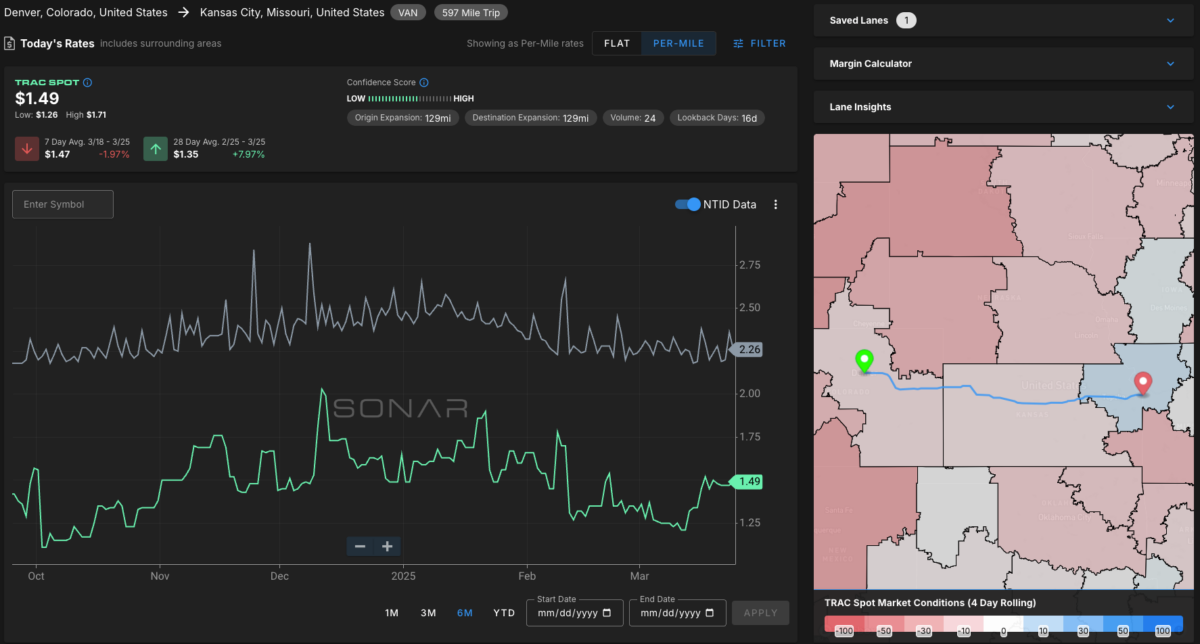Click the TRAC SPOT info icon
The height and width of the screenshot is (644, 1200).
(x=88, y=82)
